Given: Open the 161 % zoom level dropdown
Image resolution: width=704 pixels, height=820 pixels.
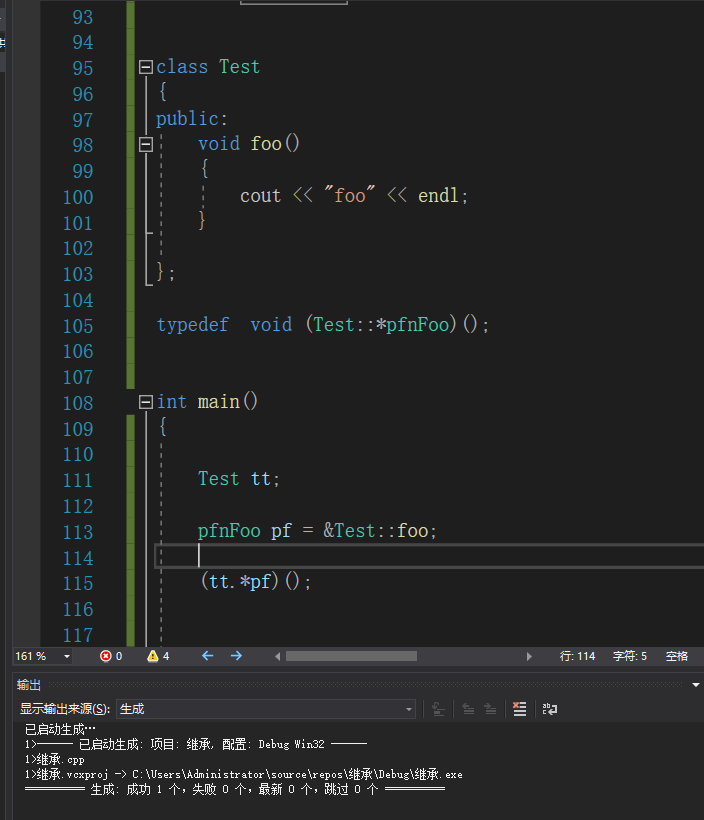Looking at the screenshot, I should [67, 656].
